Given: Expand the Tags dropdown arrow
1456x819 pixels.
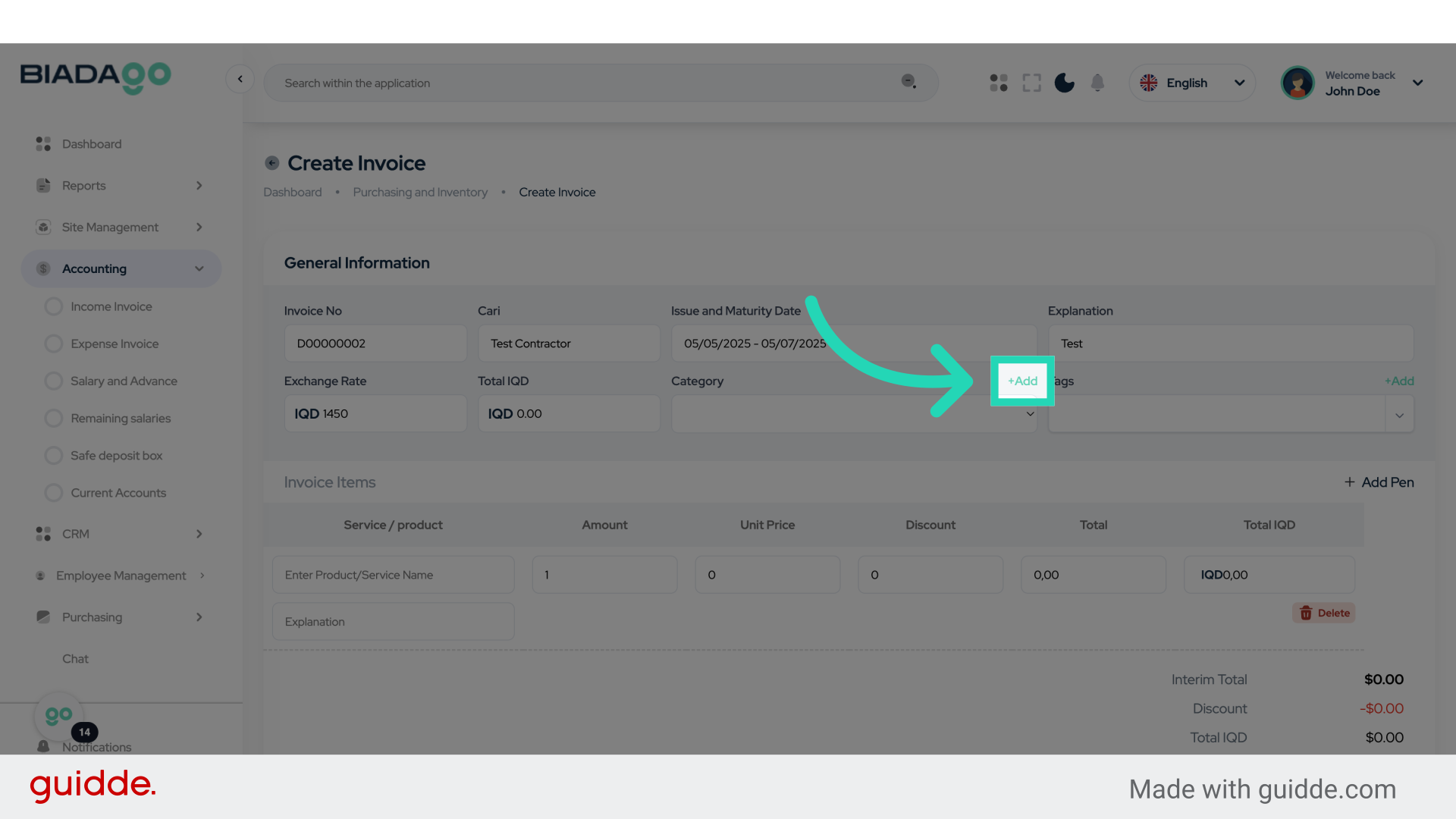Looking at the screenshot, I should coord(1399,415).
